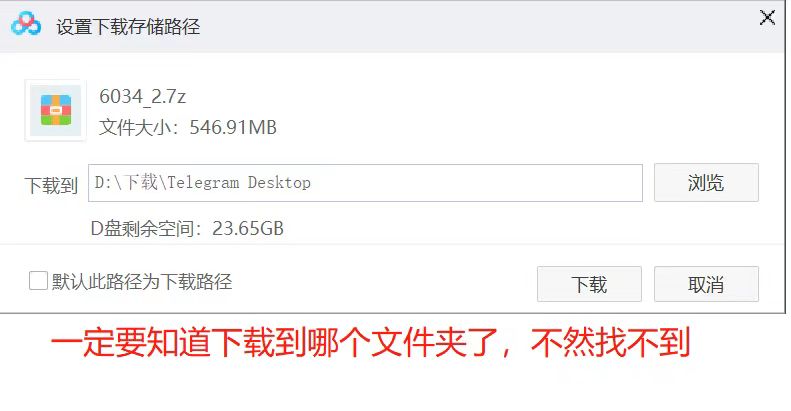
Task: Click the red text 一定要知道下载到哪个文件夹了
Action: pyautogui.click(x=274, y=343)
